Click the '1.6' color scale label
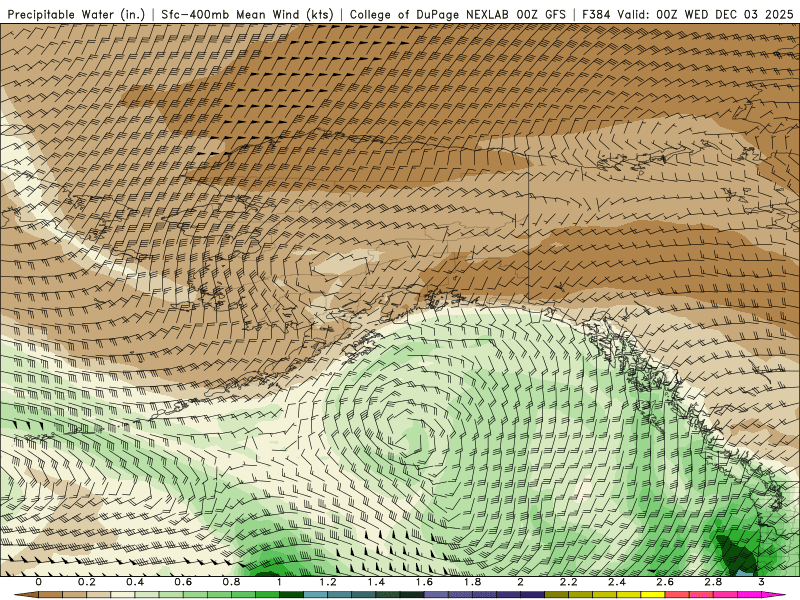 (424, 582)
